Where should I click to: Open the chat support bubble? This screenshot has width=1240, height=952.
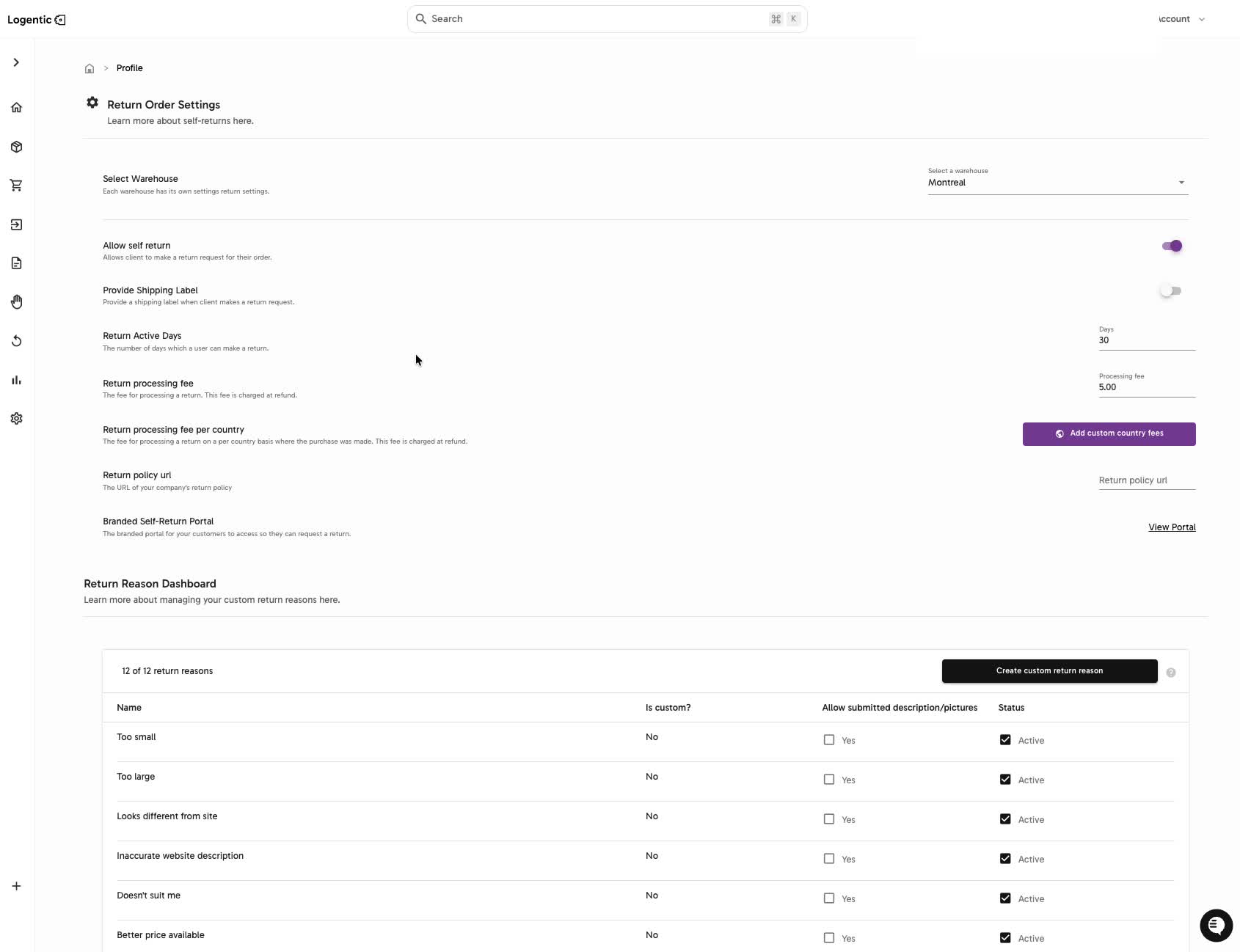1216,925
